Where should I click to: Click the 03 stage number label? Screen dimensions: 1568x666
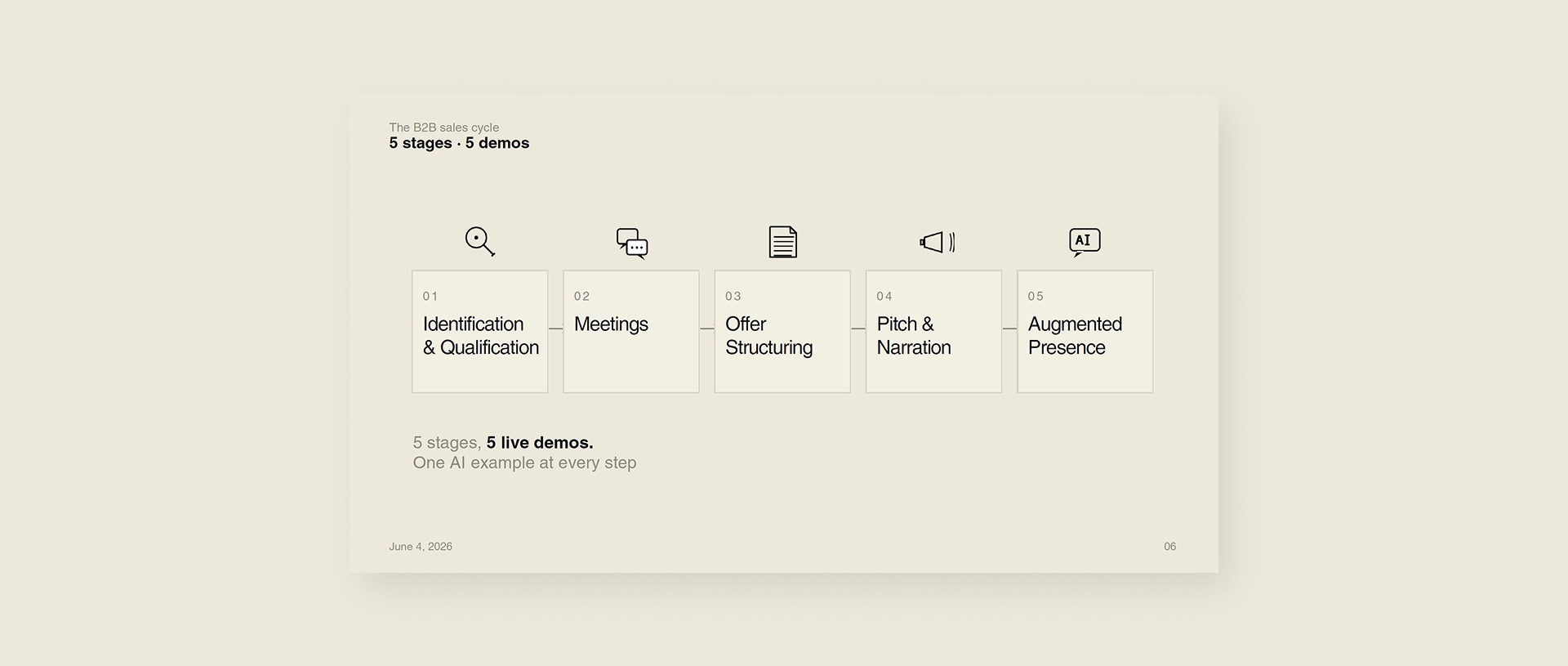coord(733,296)
